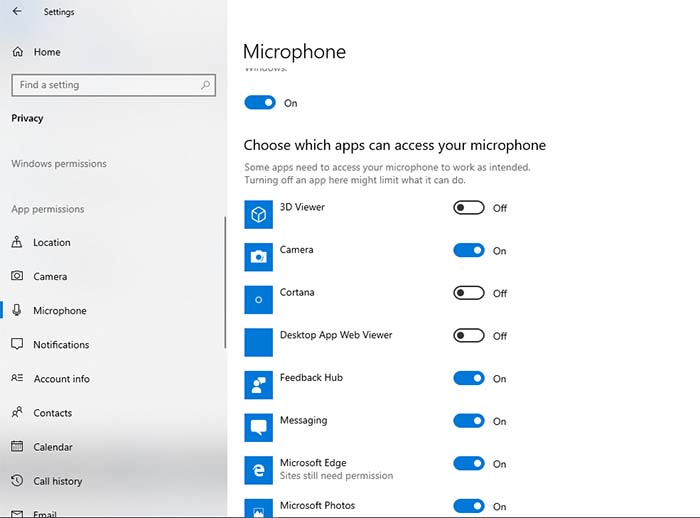Viewport: 700px width, 518px height.
Task: Open Location in sidebar
Action: click(52, 242)
